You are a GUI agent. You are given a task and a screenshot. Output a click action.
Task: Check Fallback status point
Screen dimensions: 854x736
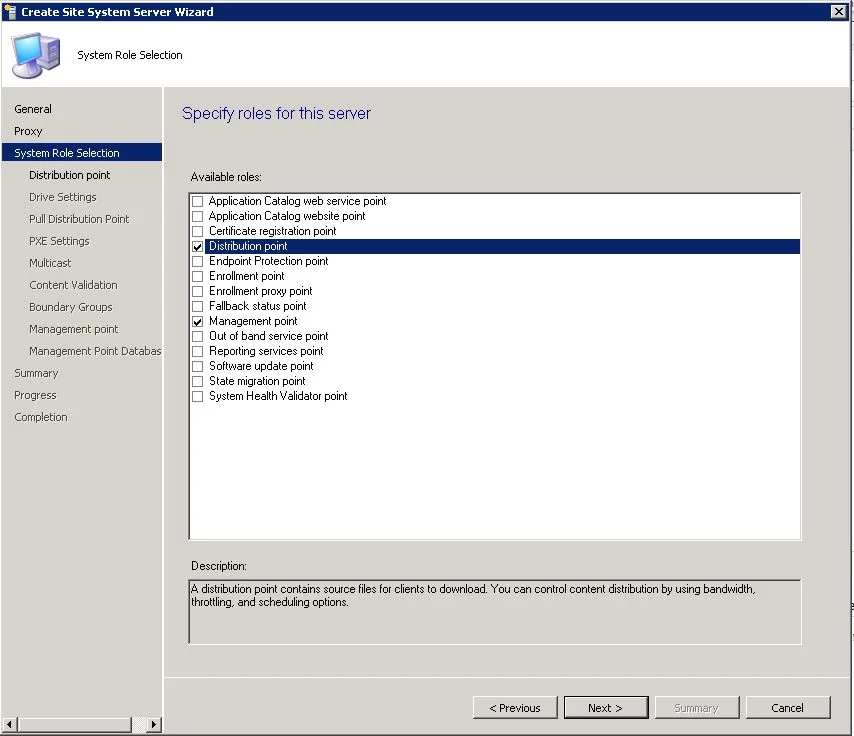[x=197, y=306]
